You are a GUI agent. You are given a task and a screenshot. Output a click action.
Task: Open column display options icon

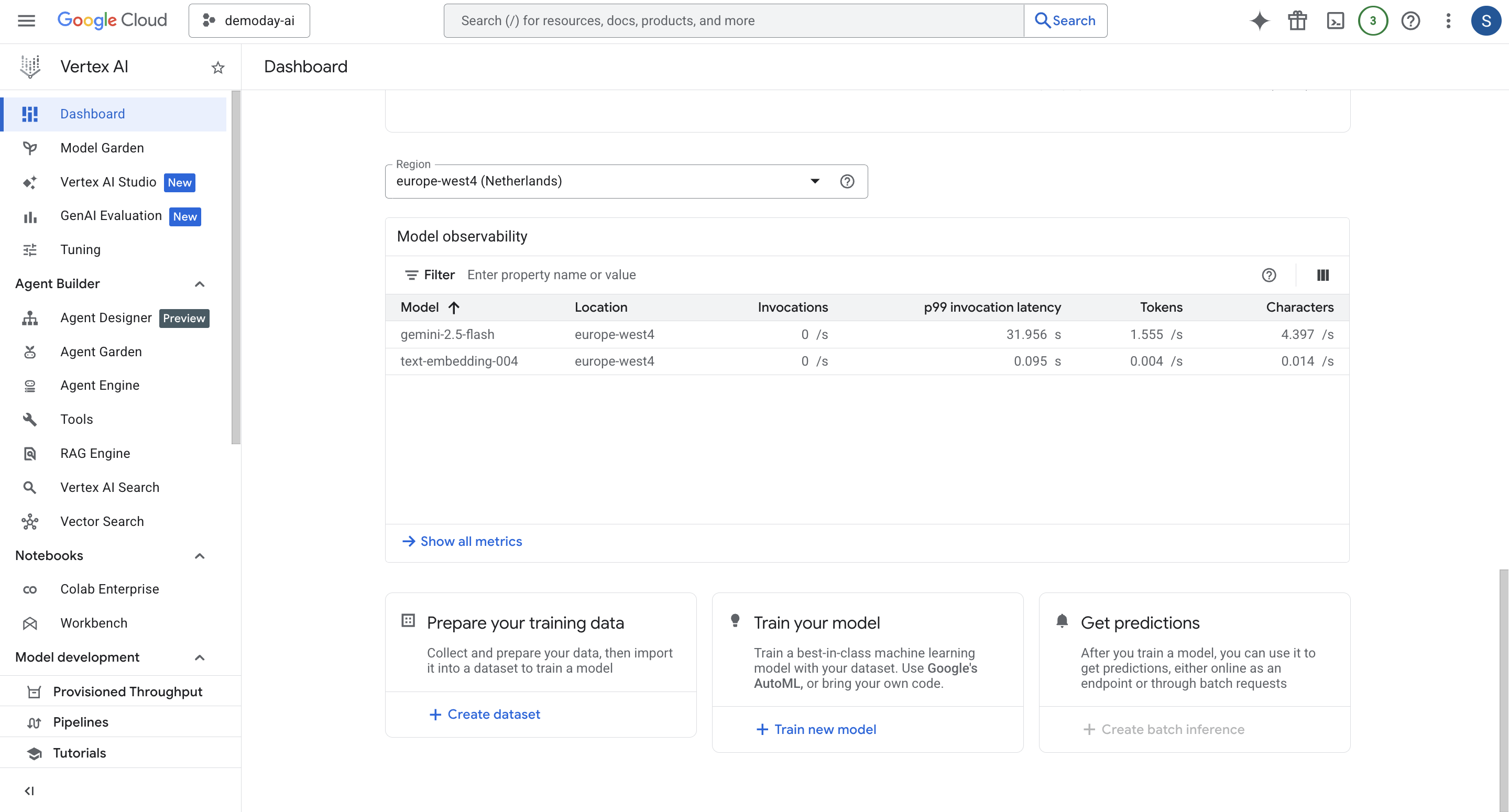1322,275
